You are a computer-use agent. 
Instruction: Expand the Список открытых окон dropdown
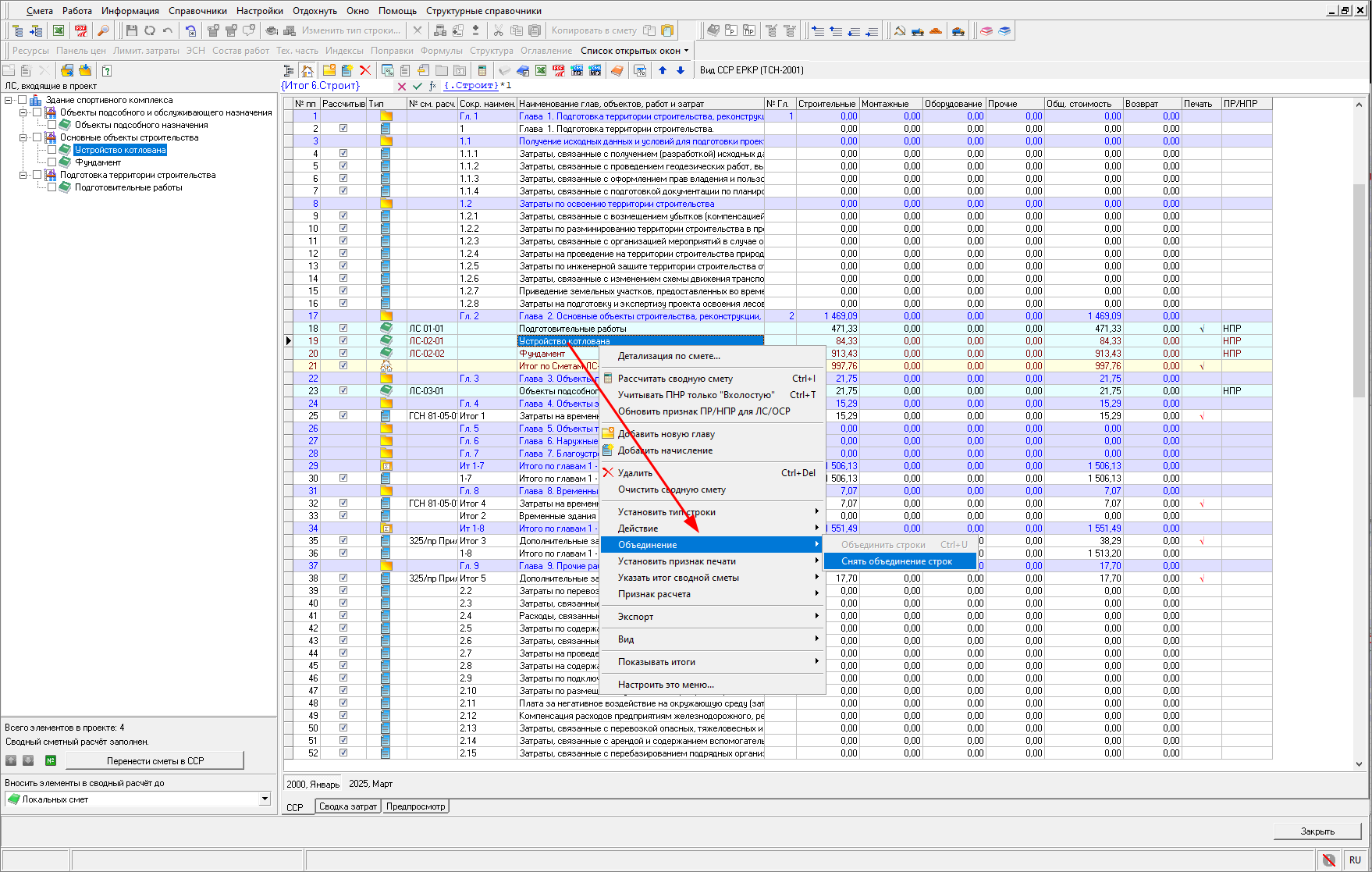(687, 51)
